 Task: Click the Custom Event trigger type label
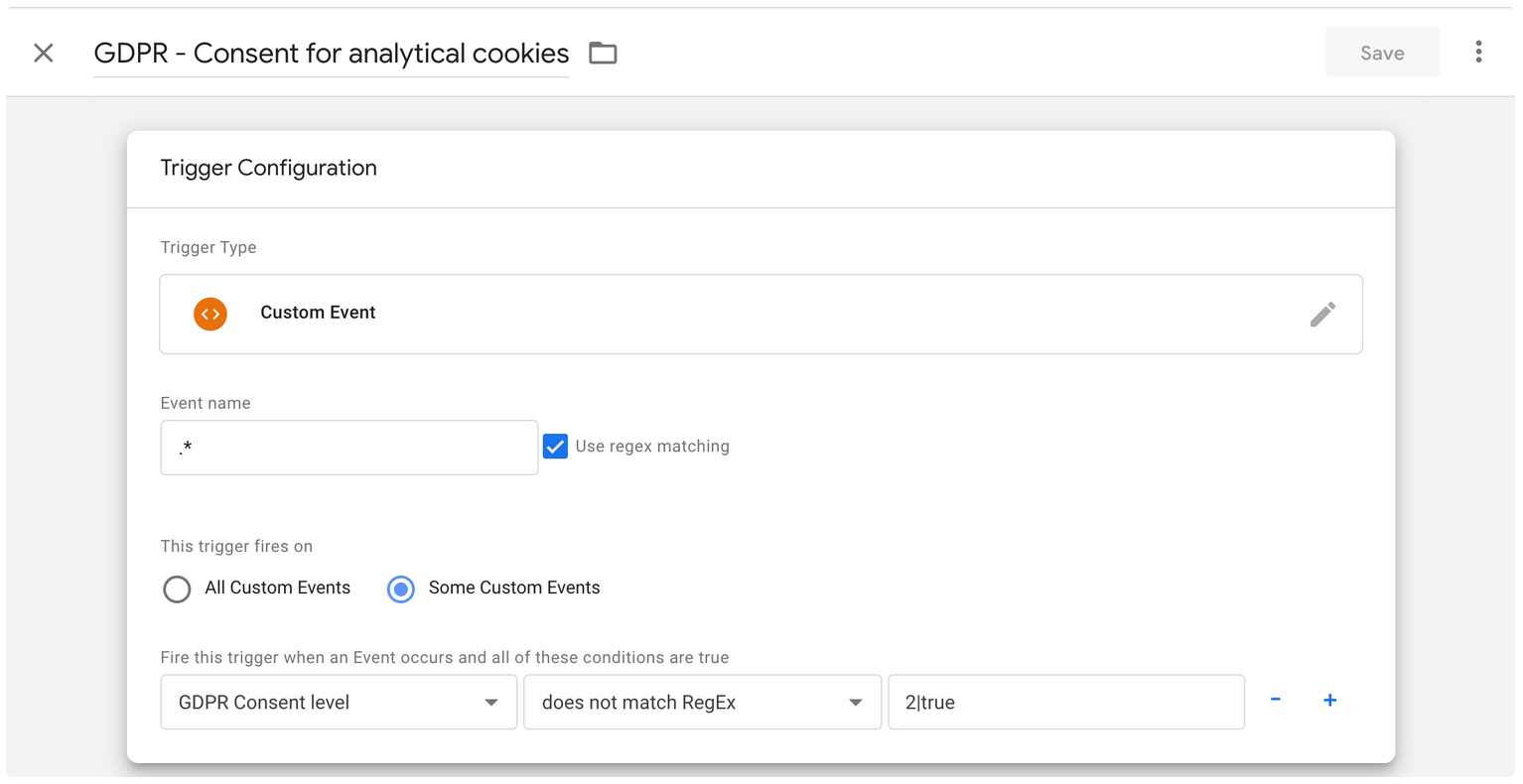(x=318, y=313)
